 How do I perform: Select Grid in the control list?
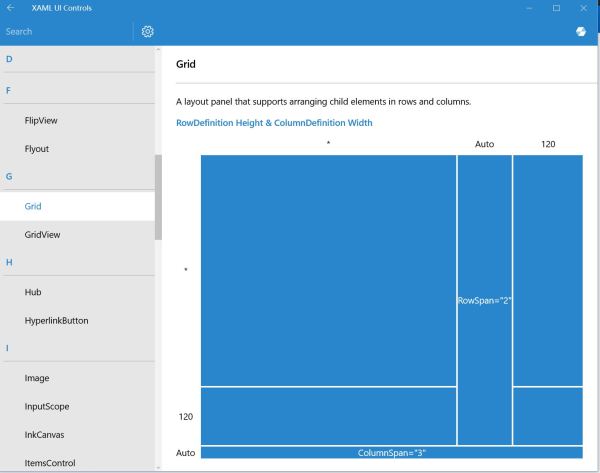pyautogui.click(x=77, y=206)
